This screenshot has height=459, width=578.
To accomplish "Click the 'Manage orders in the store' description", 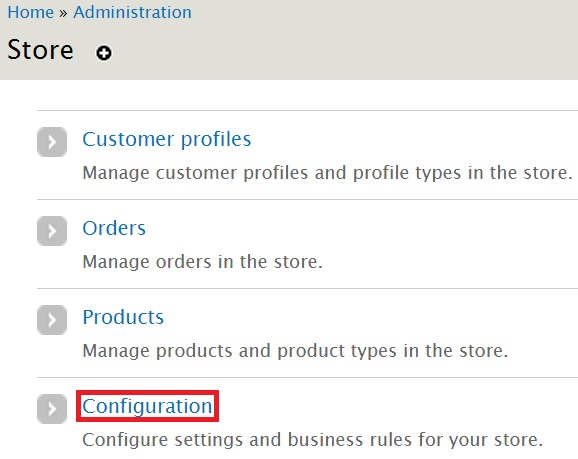I will point(202,262).
